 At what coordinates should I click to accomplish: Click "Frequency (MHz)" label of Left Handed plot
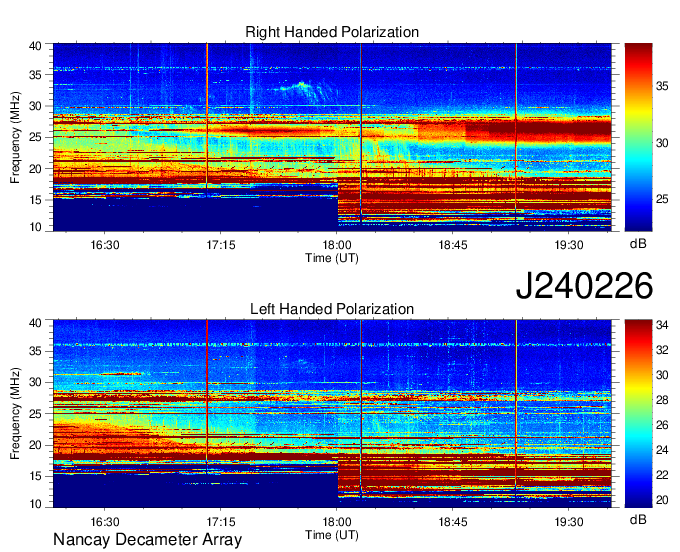15,414
